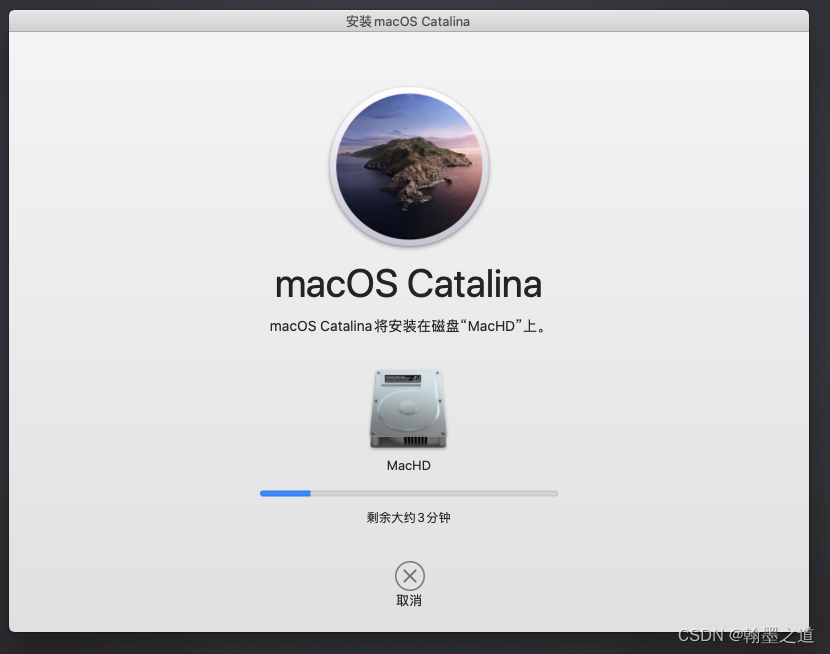This screenshot has width=830, height=654.
Task: Click the 安装 macOS Catalina window title
Action: pos(408,22)
